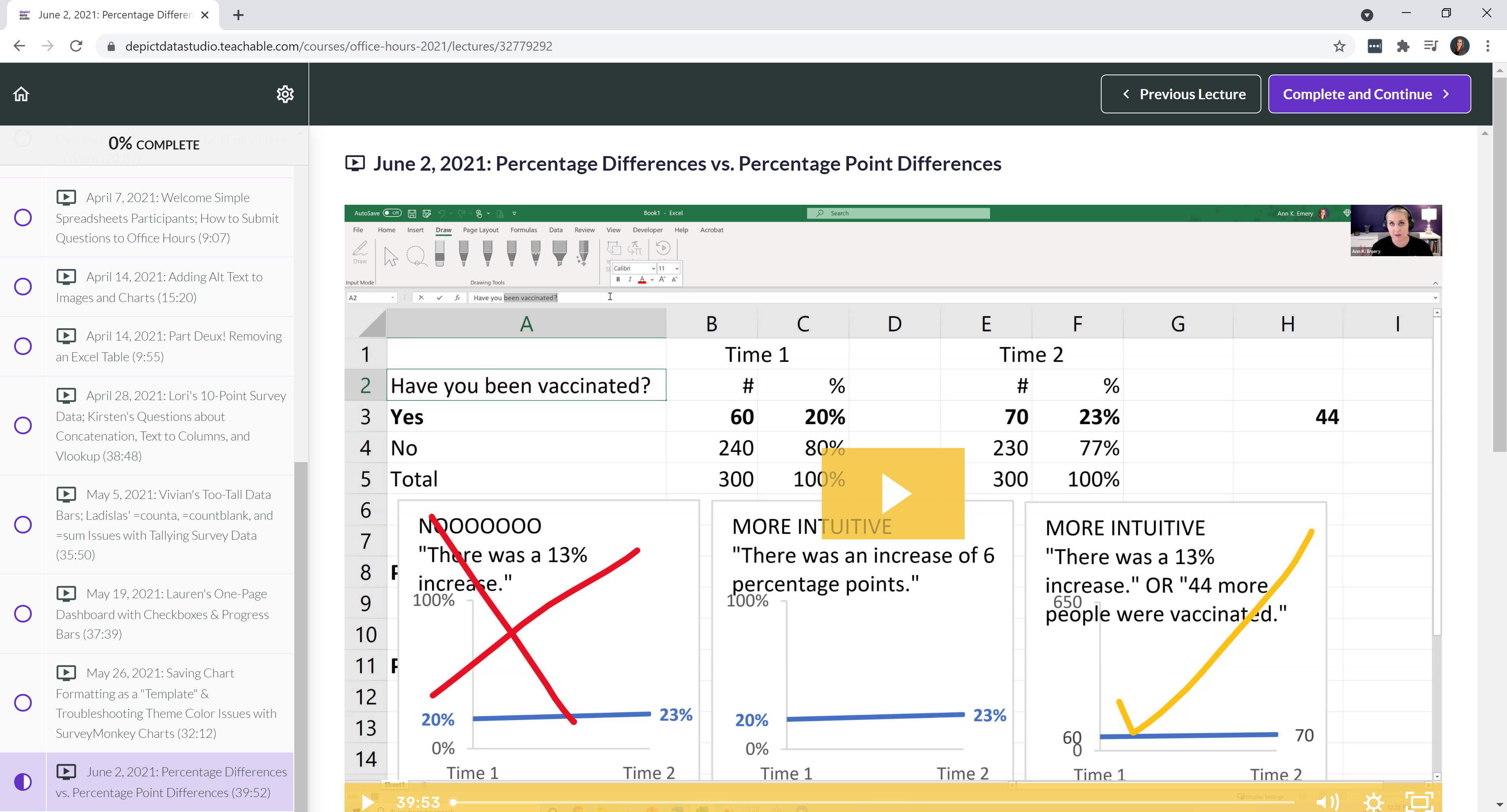Toggle completion circle for Removing an Excel Table
1507x812 pixels.
[x=23, y=346]
